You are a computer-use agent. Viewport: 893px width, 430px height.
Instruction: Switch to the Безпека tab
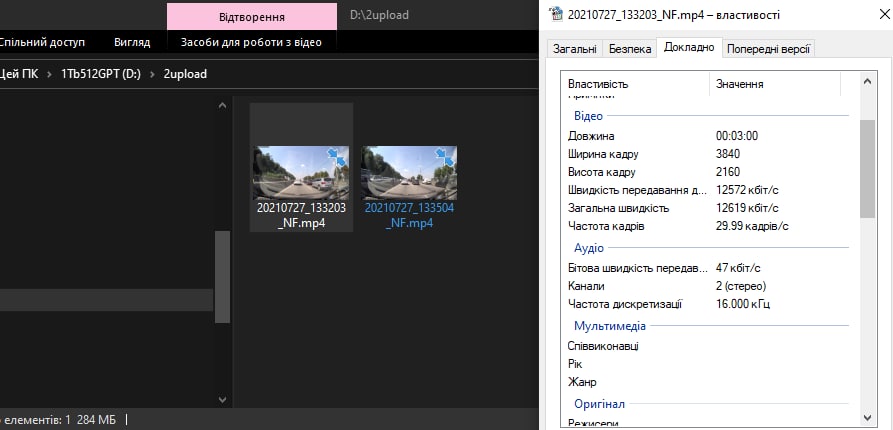630,49
